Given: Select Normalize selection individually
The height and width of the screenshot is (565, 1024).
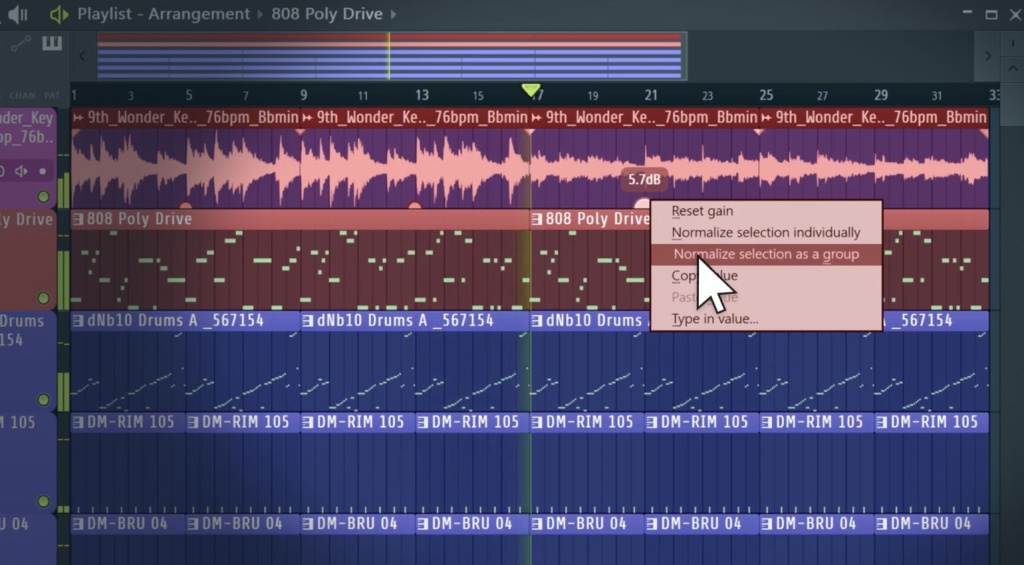Looking at the screenshot, I should pyautogui.click(x=766, y=233).
